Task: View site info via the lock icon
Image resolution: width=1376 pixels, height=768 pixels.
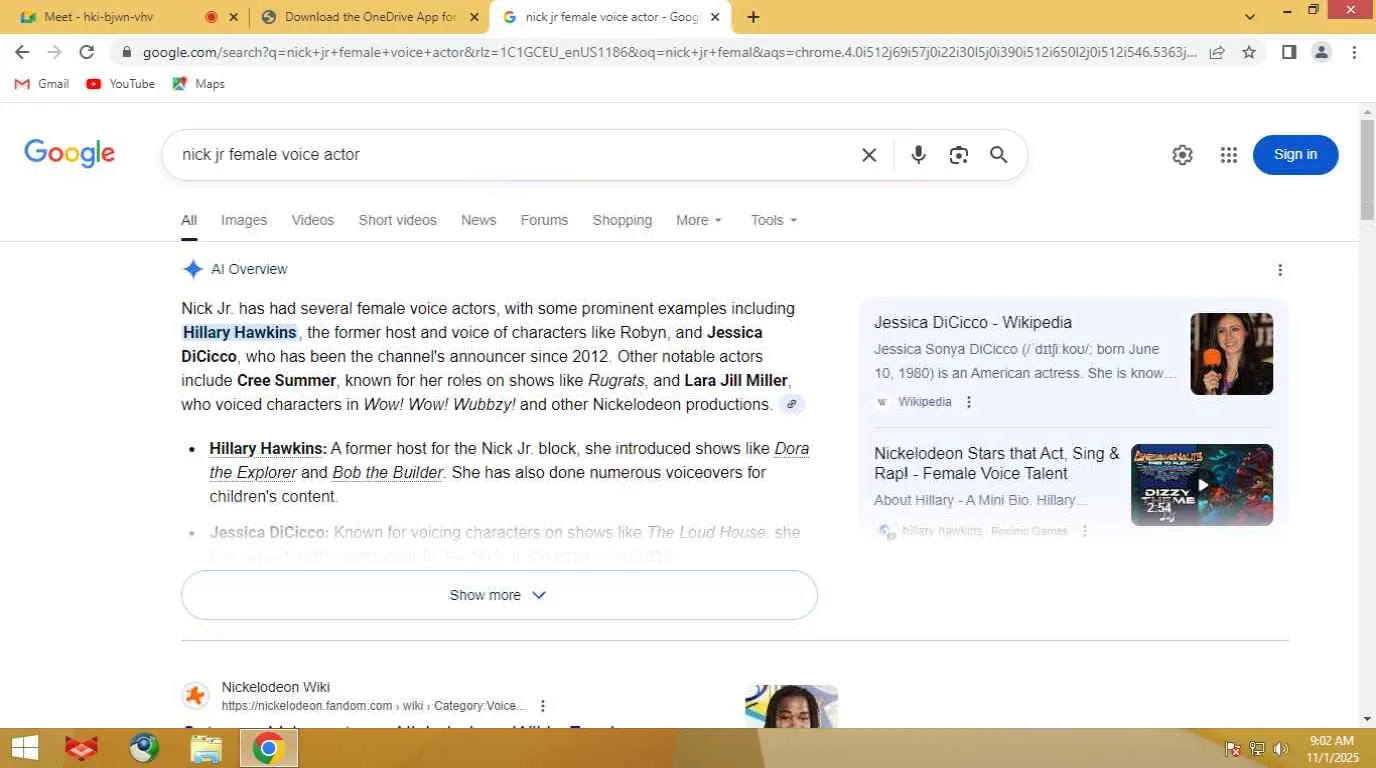Action: [126, 52]
